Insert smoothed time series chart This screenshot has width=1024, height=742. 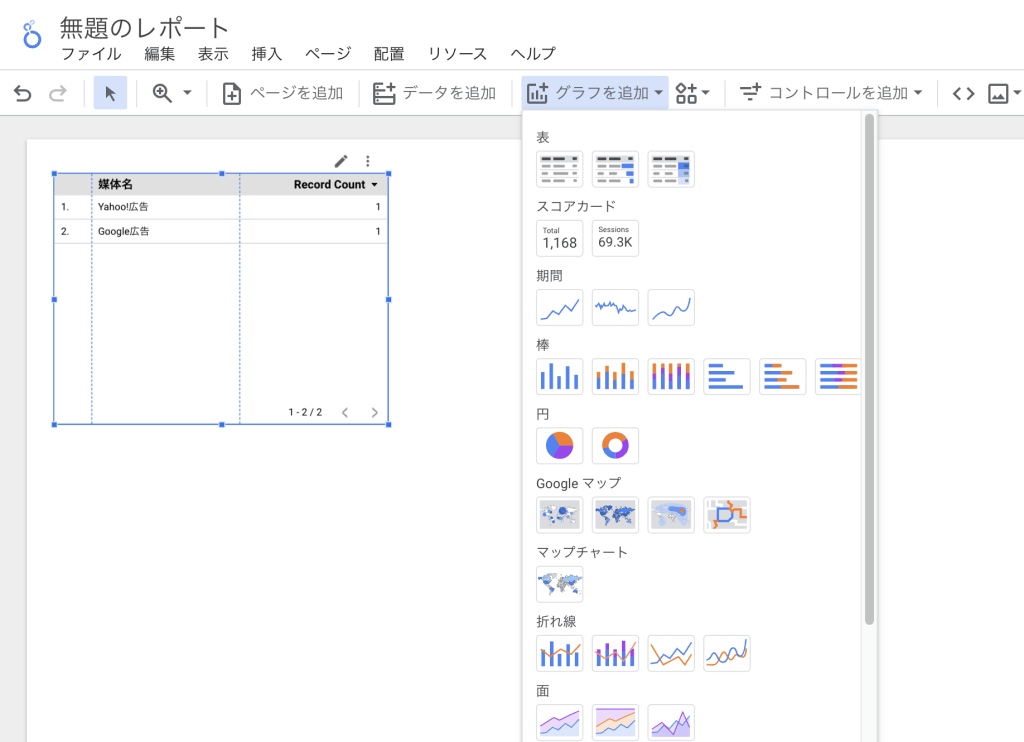coord(671,308)
